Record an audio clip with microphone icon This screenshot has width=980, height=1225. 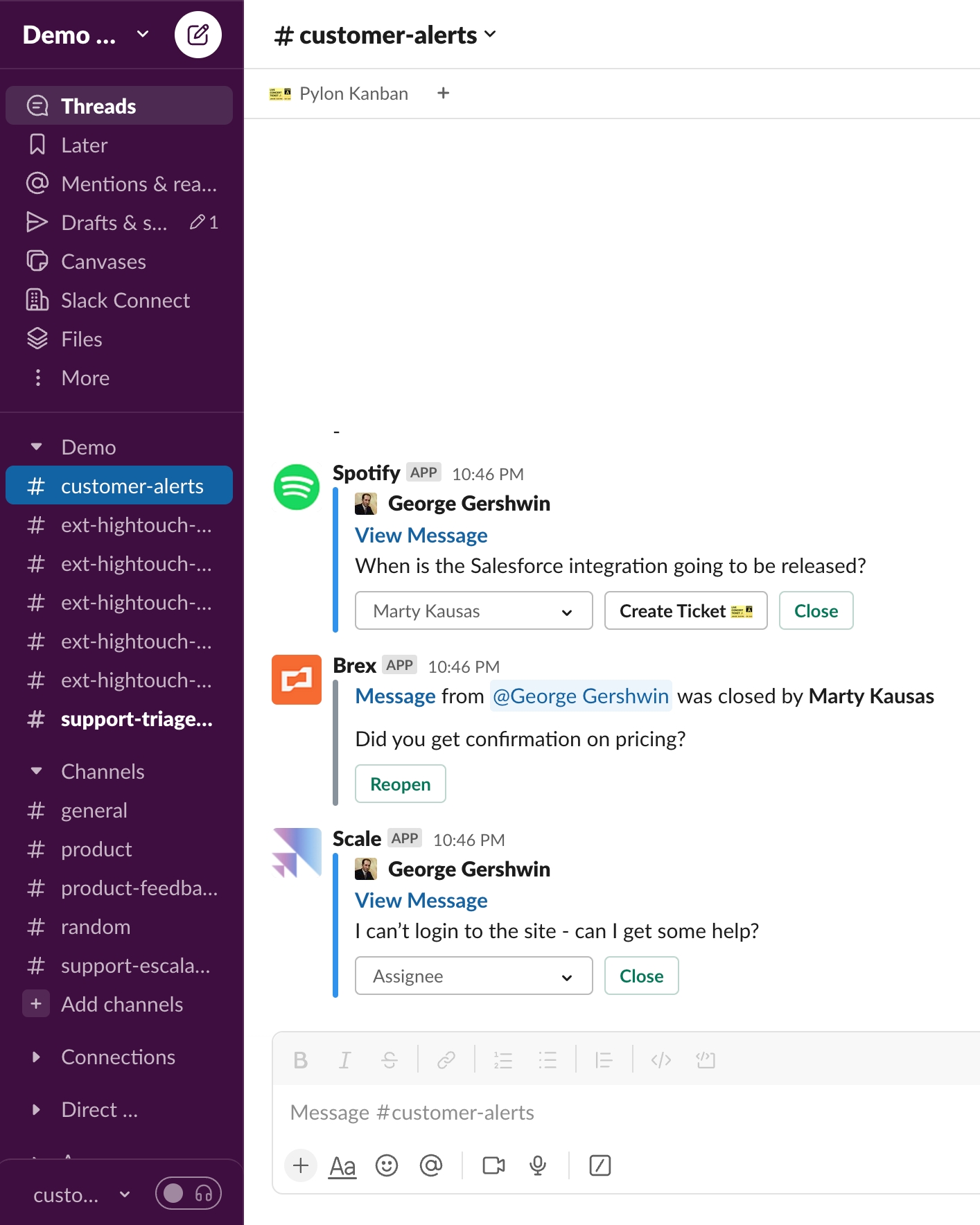pos(537,1165)
